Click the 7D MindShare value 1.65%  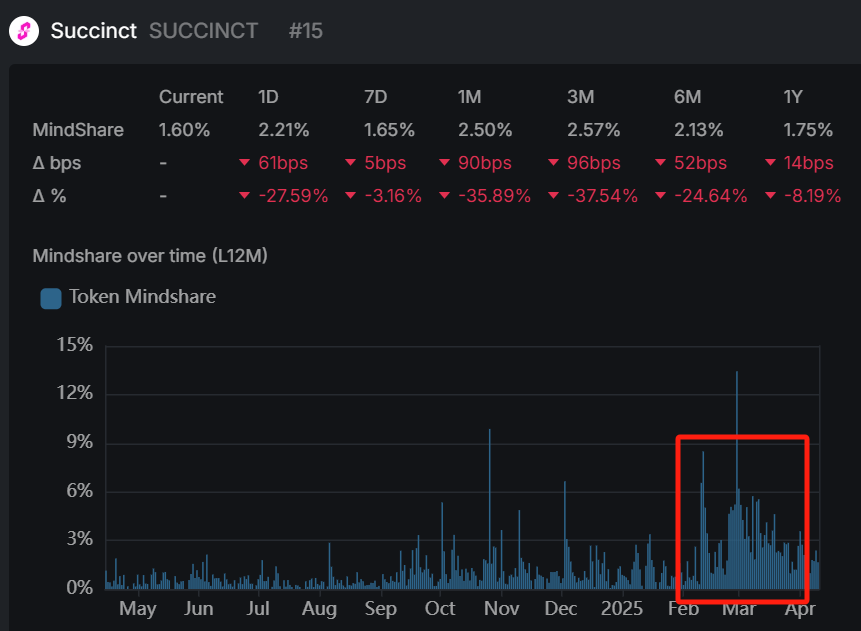(389, 130)
